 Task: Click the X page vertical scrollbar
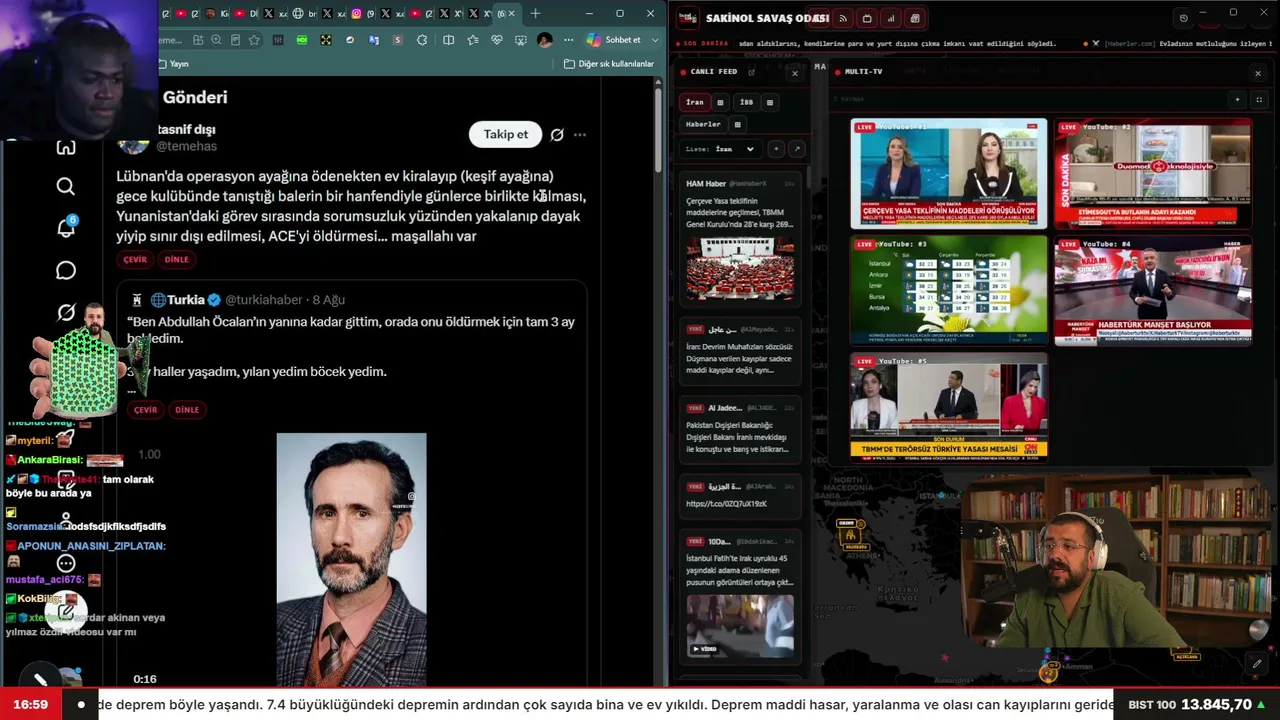pyautogui.click(x=658, y=131)
